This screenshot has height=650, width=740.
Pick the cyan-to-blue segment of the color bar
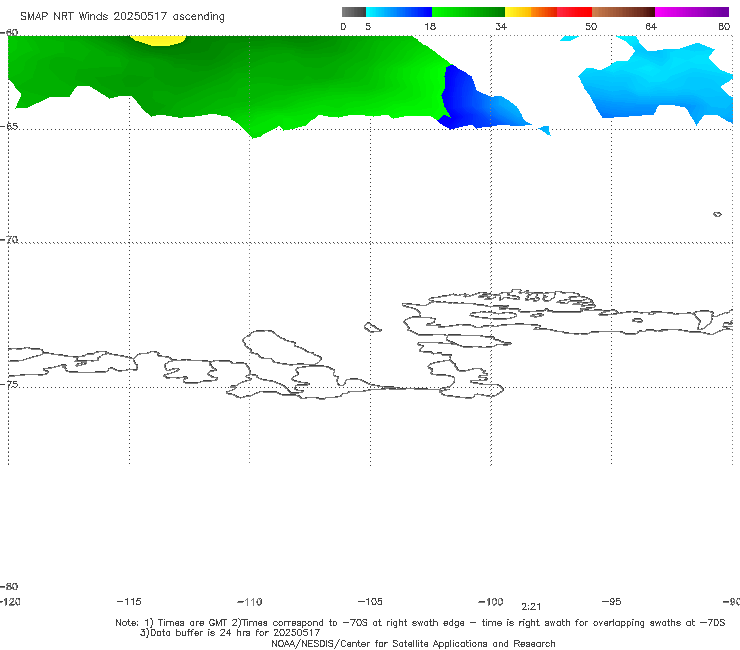tap(399, 12)
